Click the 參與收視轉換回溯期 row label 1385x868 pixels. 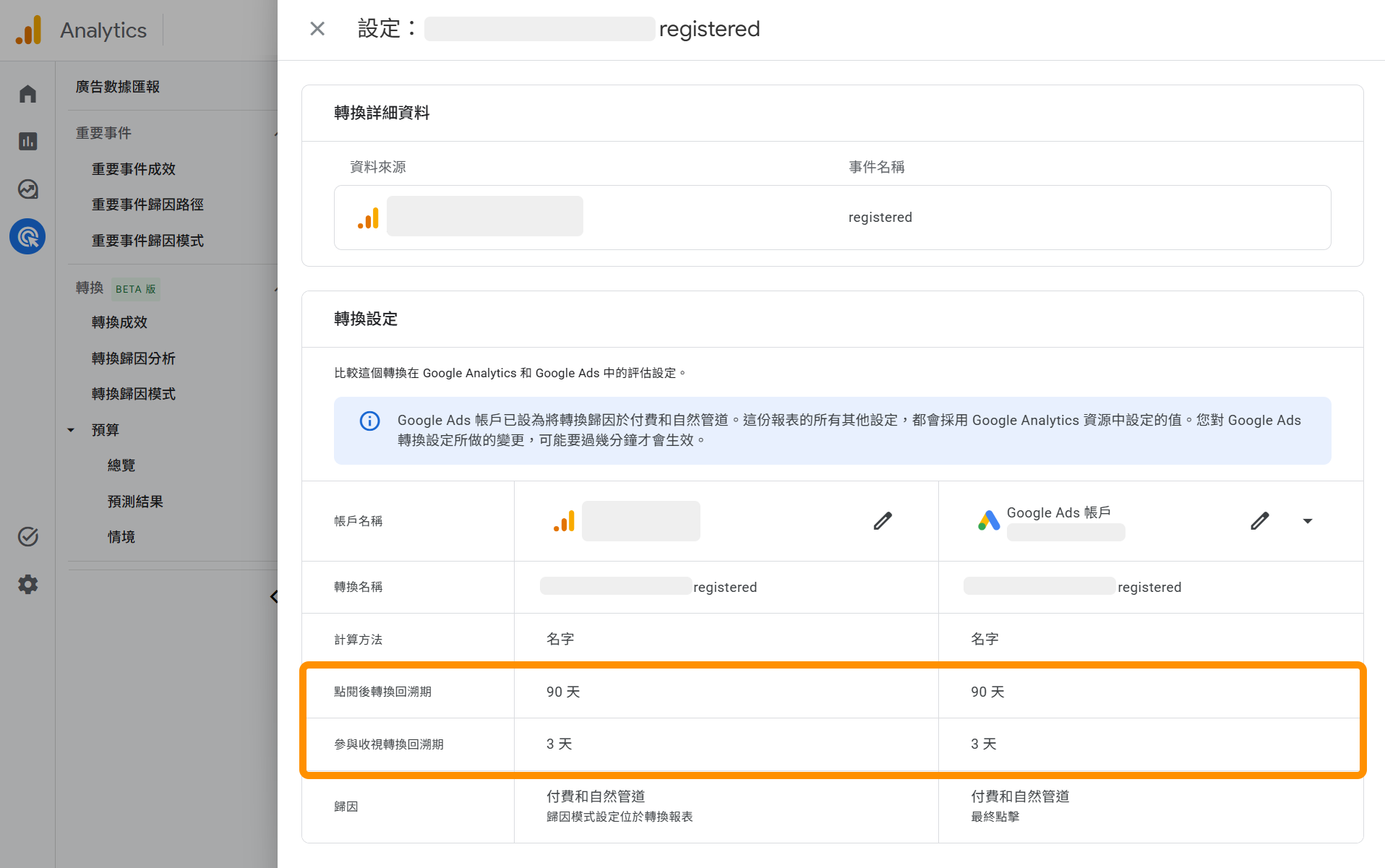click(389, 744)
